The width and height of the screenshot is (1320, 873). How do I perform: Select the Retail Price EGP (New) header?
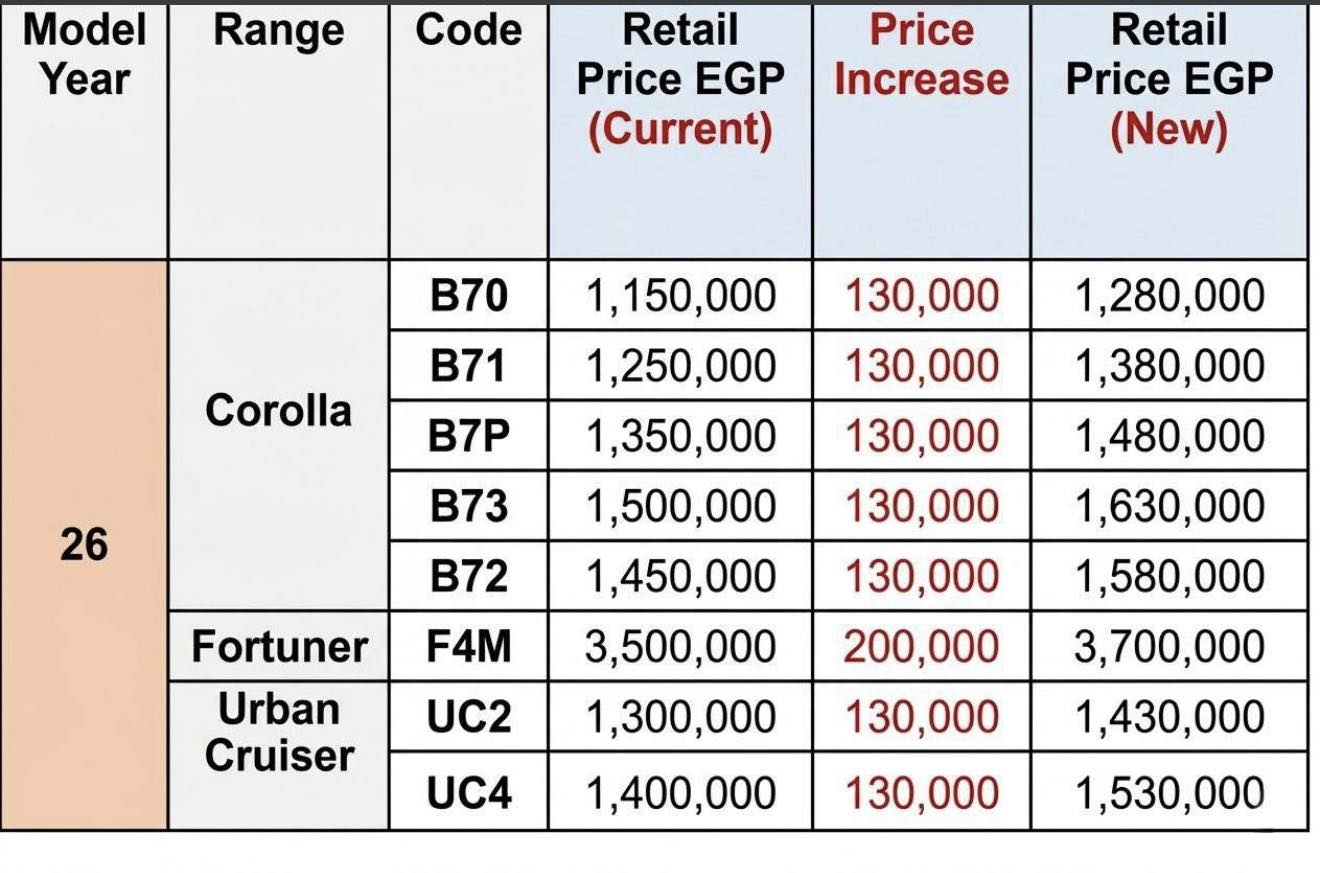(1168, 80)
